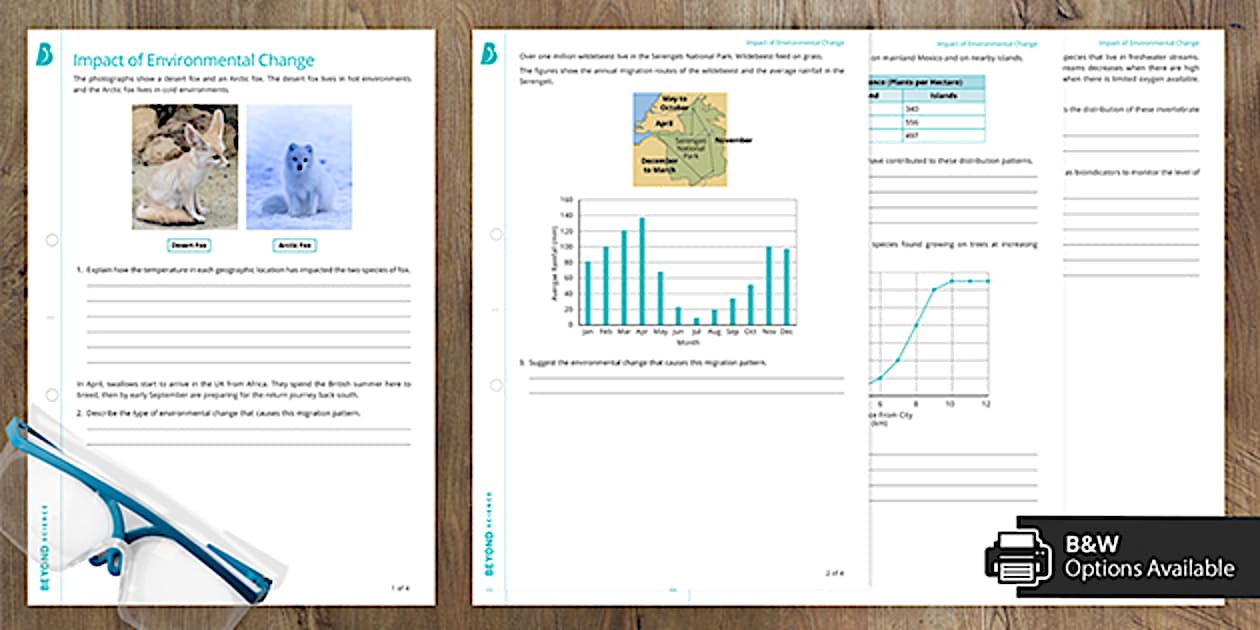Viewport: 1260px width, 630px height.
Task: Click the December to March map label
Action: 659,163
